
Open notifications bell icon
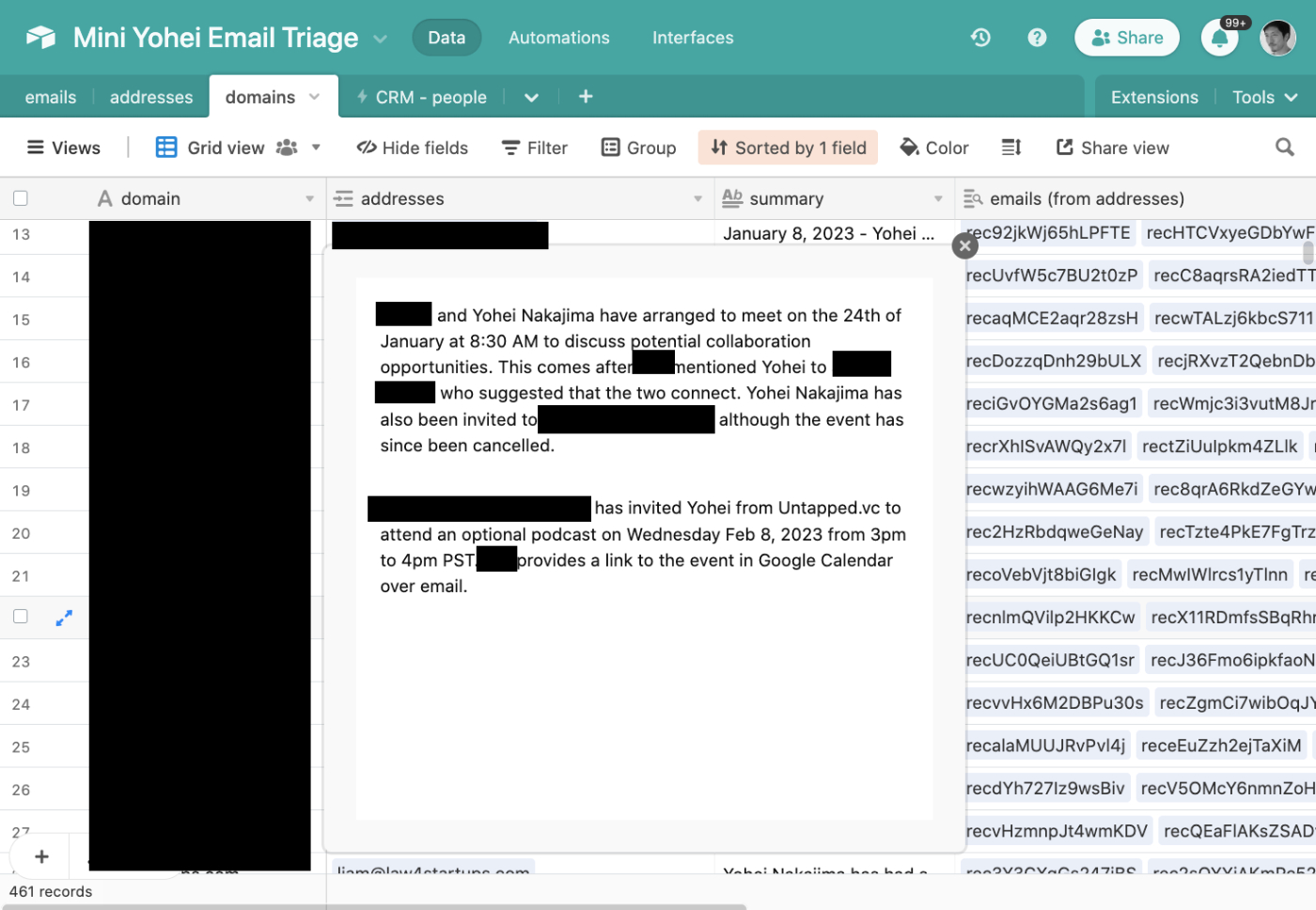1219,39
